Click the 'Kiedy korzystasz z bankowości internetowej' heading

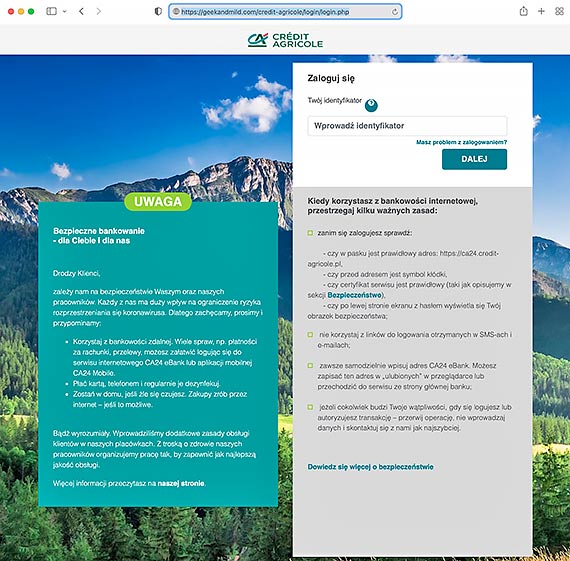tap(393, 206)
